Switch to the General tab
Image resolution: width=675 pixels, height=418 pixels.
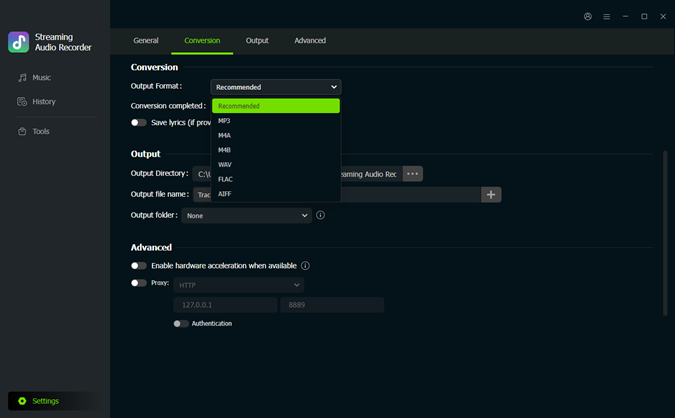pos(146,40)
